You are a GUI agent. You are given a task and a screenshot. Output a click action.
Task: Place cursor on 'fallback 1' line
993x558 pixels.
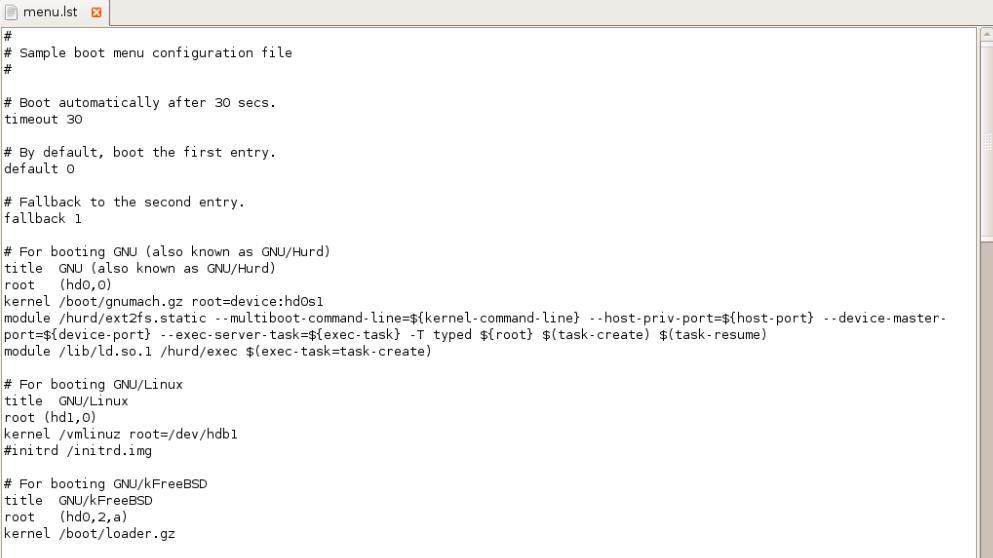[43, 219]
